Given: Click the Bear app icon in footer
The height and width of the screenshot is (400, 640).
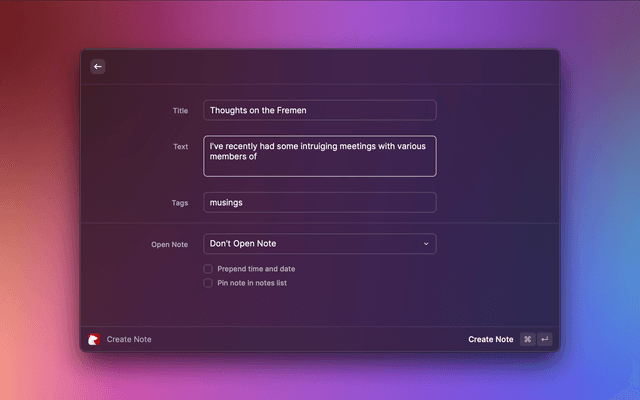Looking at the screenshot, I should tap(95, 339).
